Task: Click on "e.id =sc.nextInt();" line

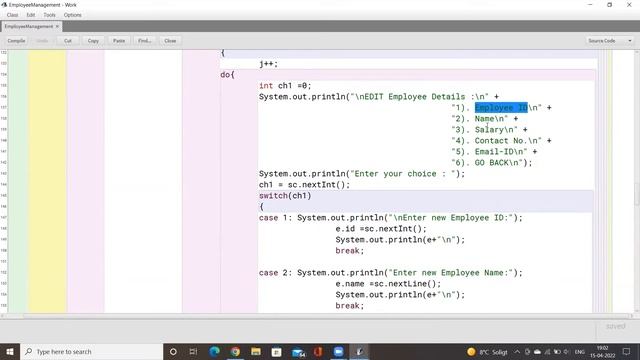Action: click(x=381, y=229)
